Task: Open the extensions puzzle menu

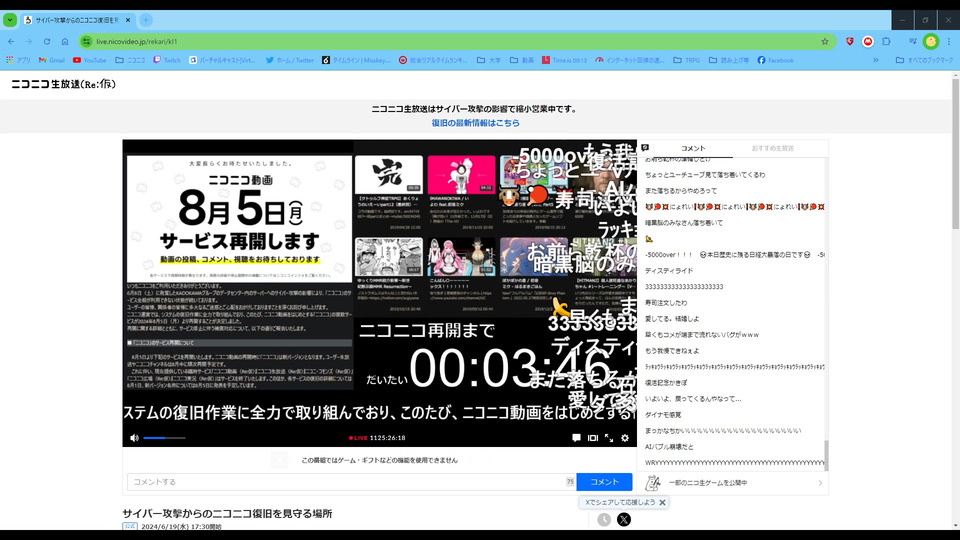Action: (x=886, y=42)
